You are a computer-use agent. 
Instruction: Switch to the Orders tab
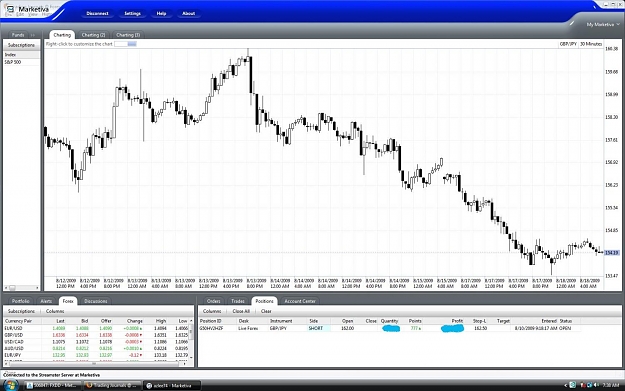(x=214, y=301)
